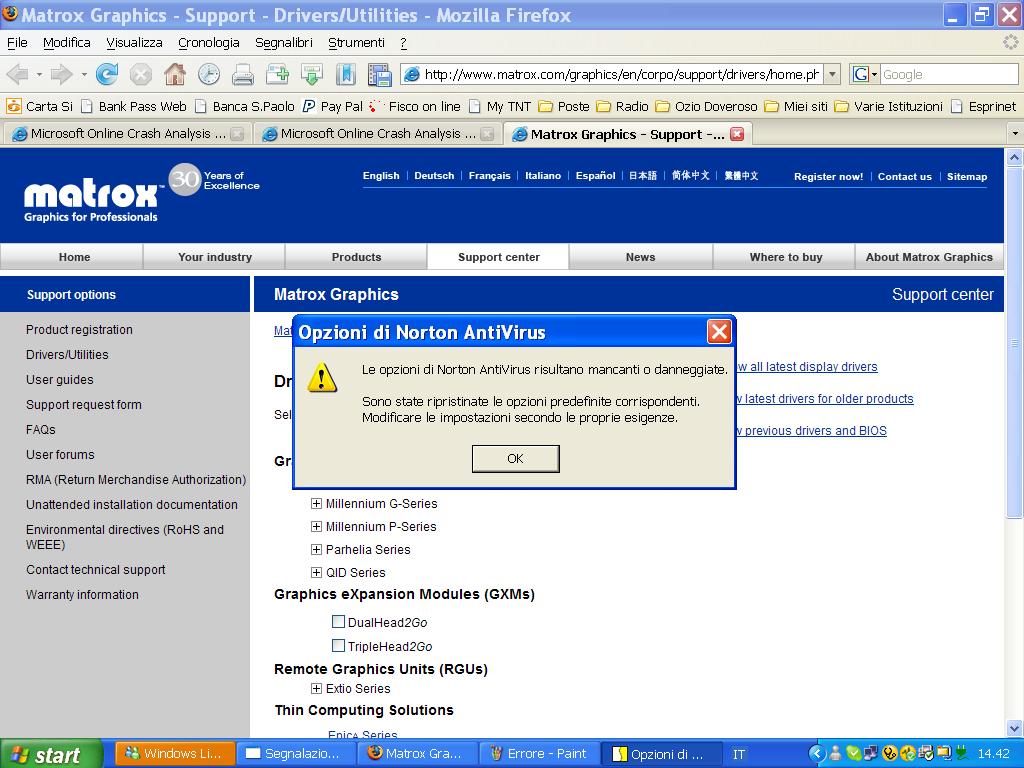The width and height of the screenshot is (1024, 768).
Task: Open the Downloads green arrow icon
Action: pos(312,74)
